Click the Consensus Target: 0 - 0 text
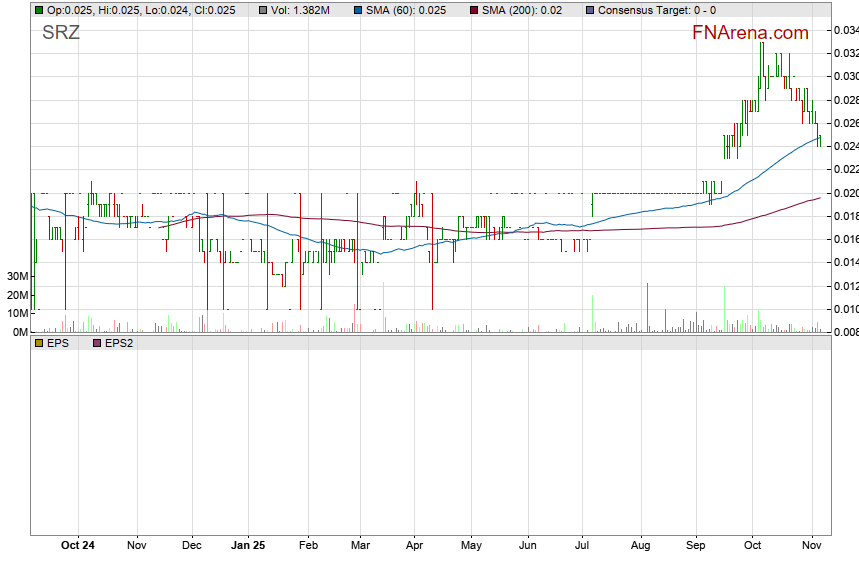Screen dimensions: 859x566 pyautogui.click(x=656, y=10)
